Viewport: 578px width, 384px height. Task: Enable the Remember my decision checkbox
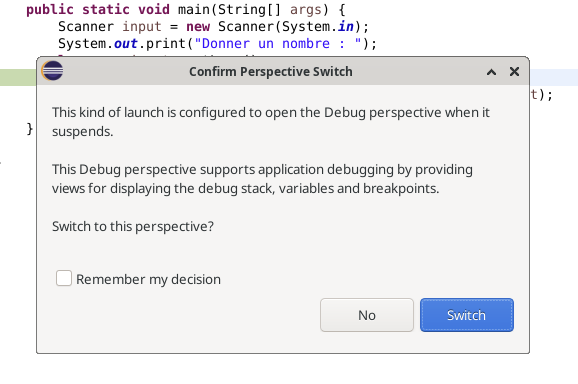pyautogui.click(x=64, y=278)
